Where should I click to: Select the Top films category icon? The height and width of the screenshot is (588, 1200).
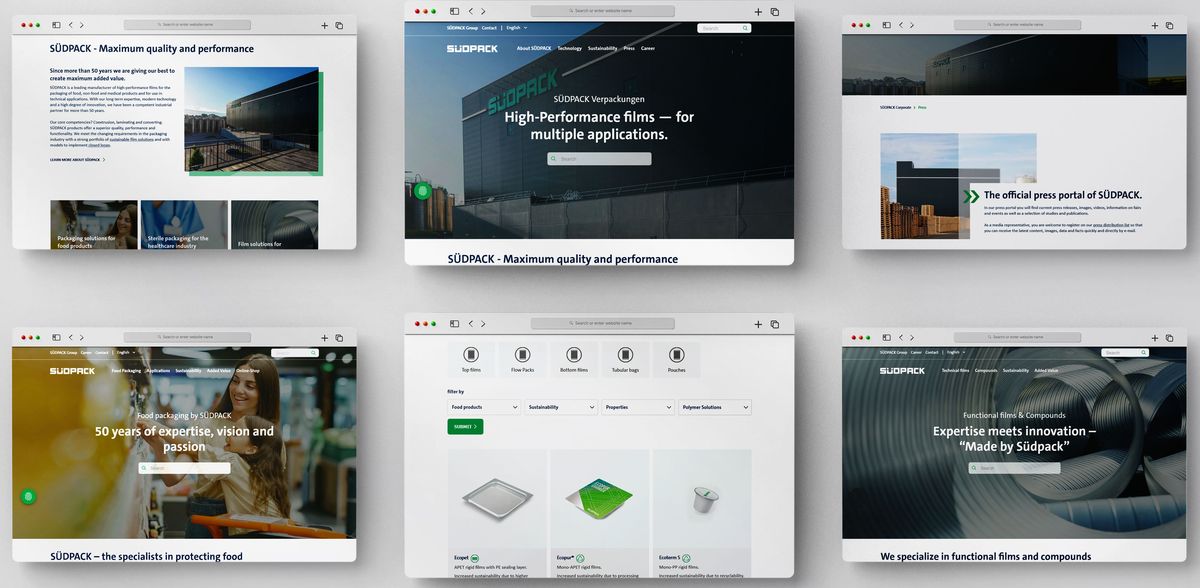471,354
